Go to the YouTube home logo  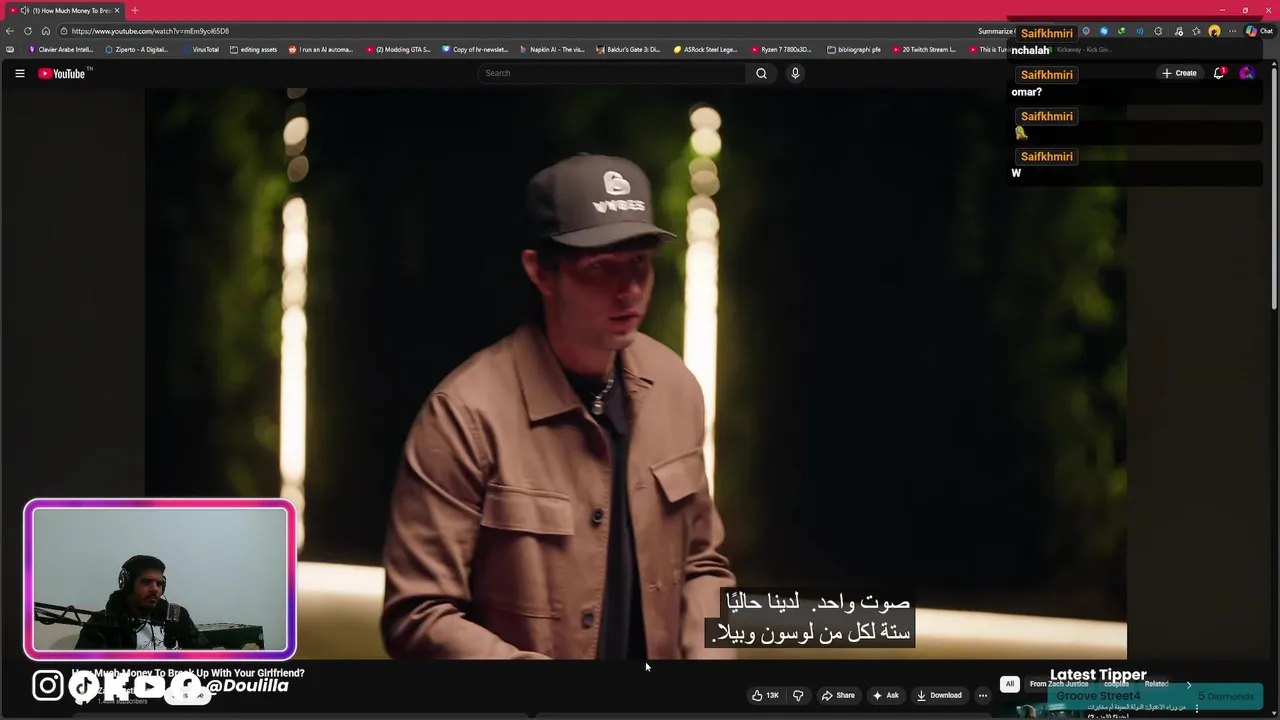tap(64, 73)
